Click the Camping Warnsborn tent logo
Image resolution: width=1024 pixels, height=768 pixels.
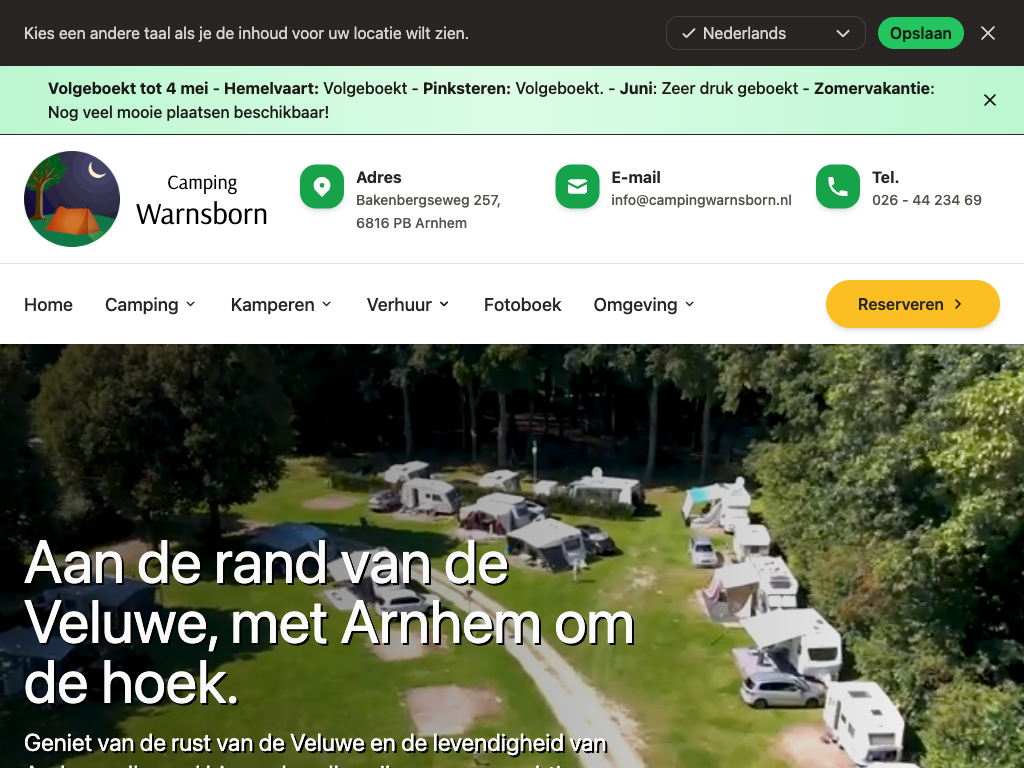click(72, 199)
